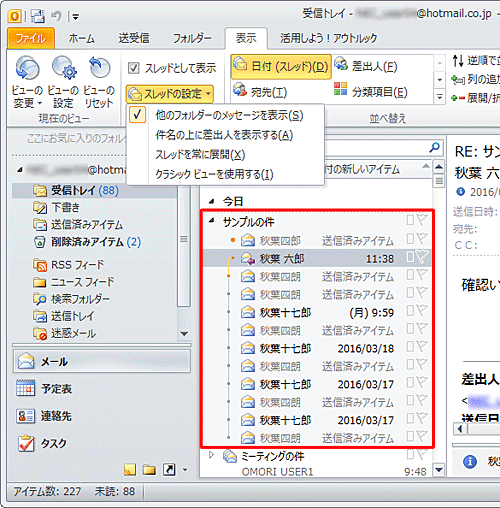Viewport: 500px width, 508px height.
Task: Switch to メール navigation
Action: [102, 361]
